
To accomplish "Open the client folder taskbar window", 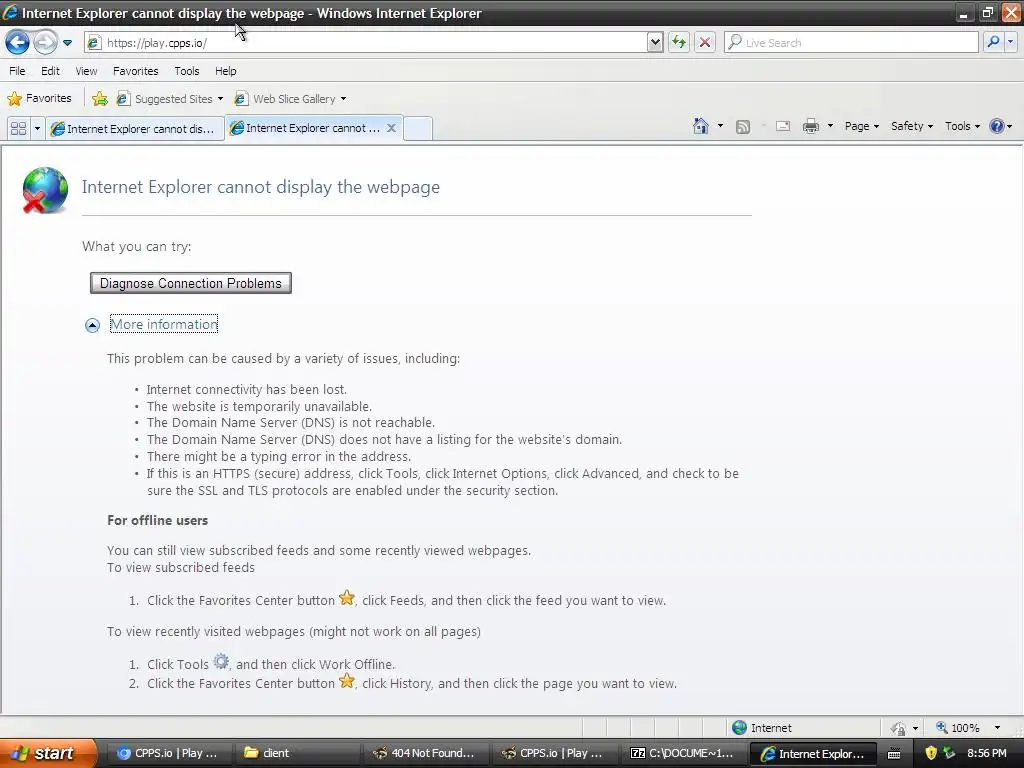I will coord(297,753).
